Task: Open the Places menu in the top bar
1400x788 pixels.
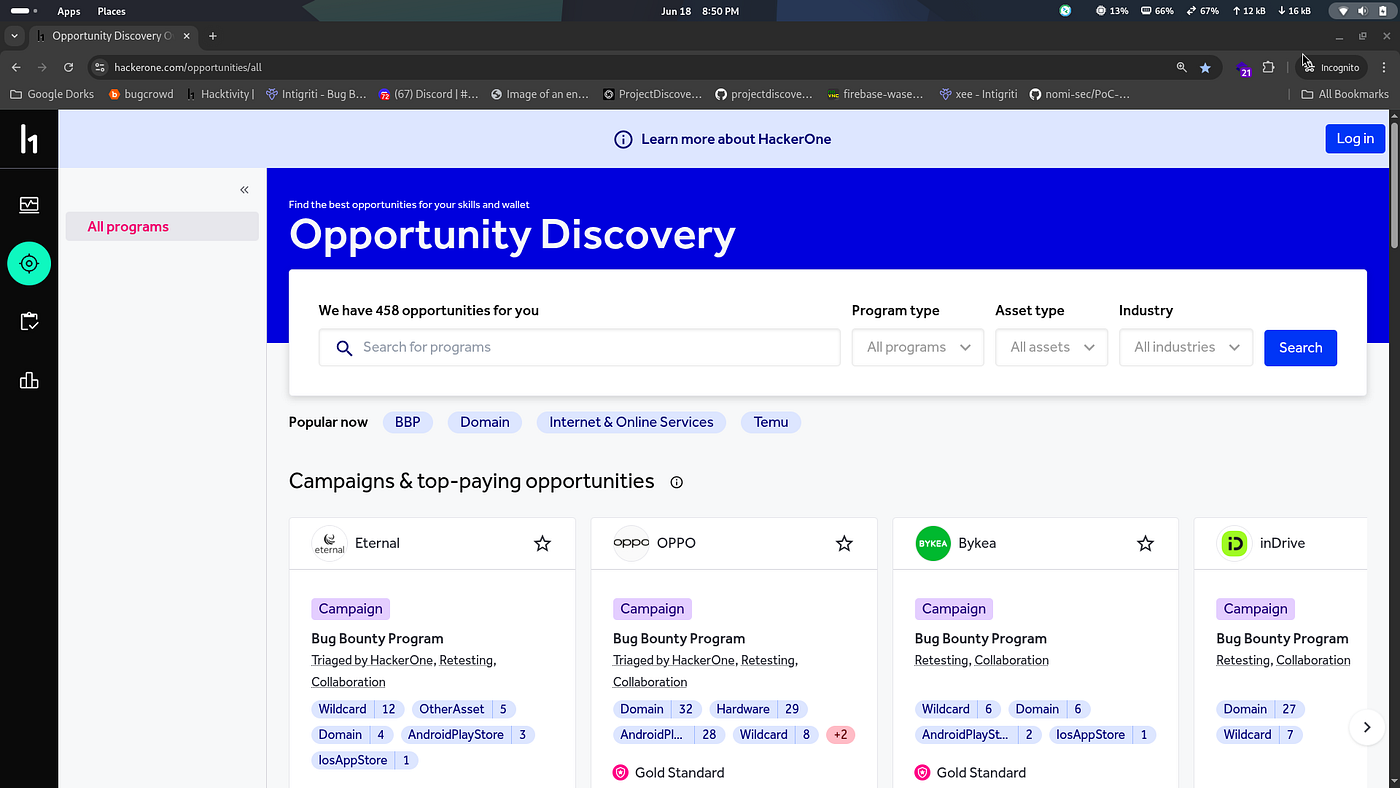Action: [111, 11]
